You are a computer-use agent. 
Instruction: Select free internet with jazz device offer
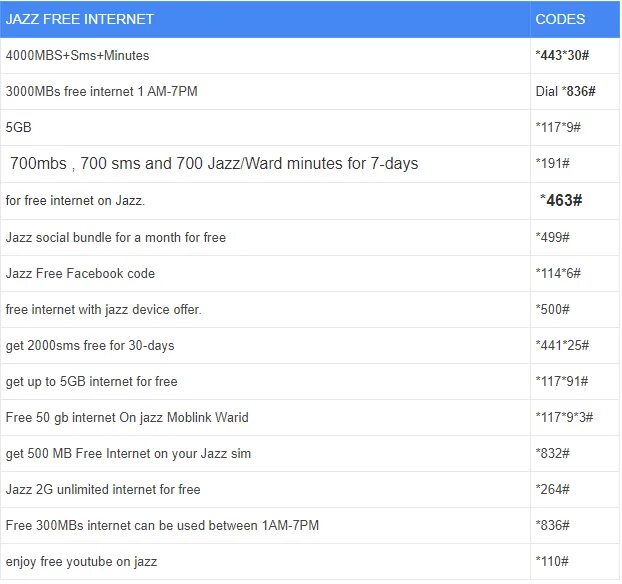104,310
